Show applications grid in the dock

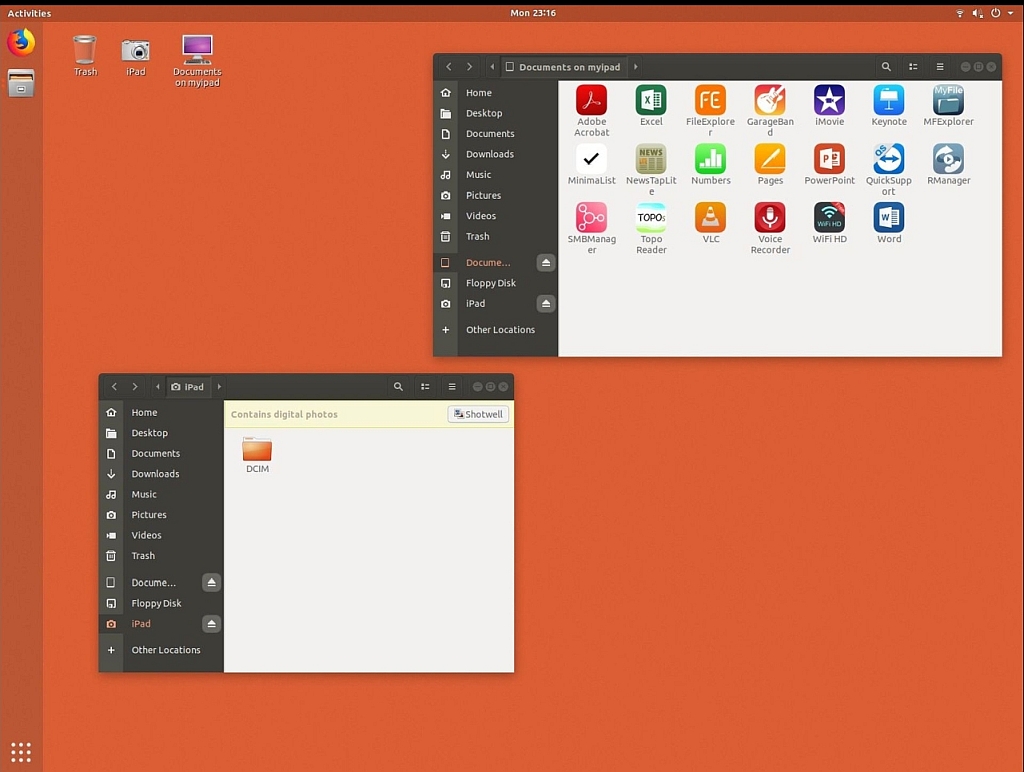coord(21,752)
